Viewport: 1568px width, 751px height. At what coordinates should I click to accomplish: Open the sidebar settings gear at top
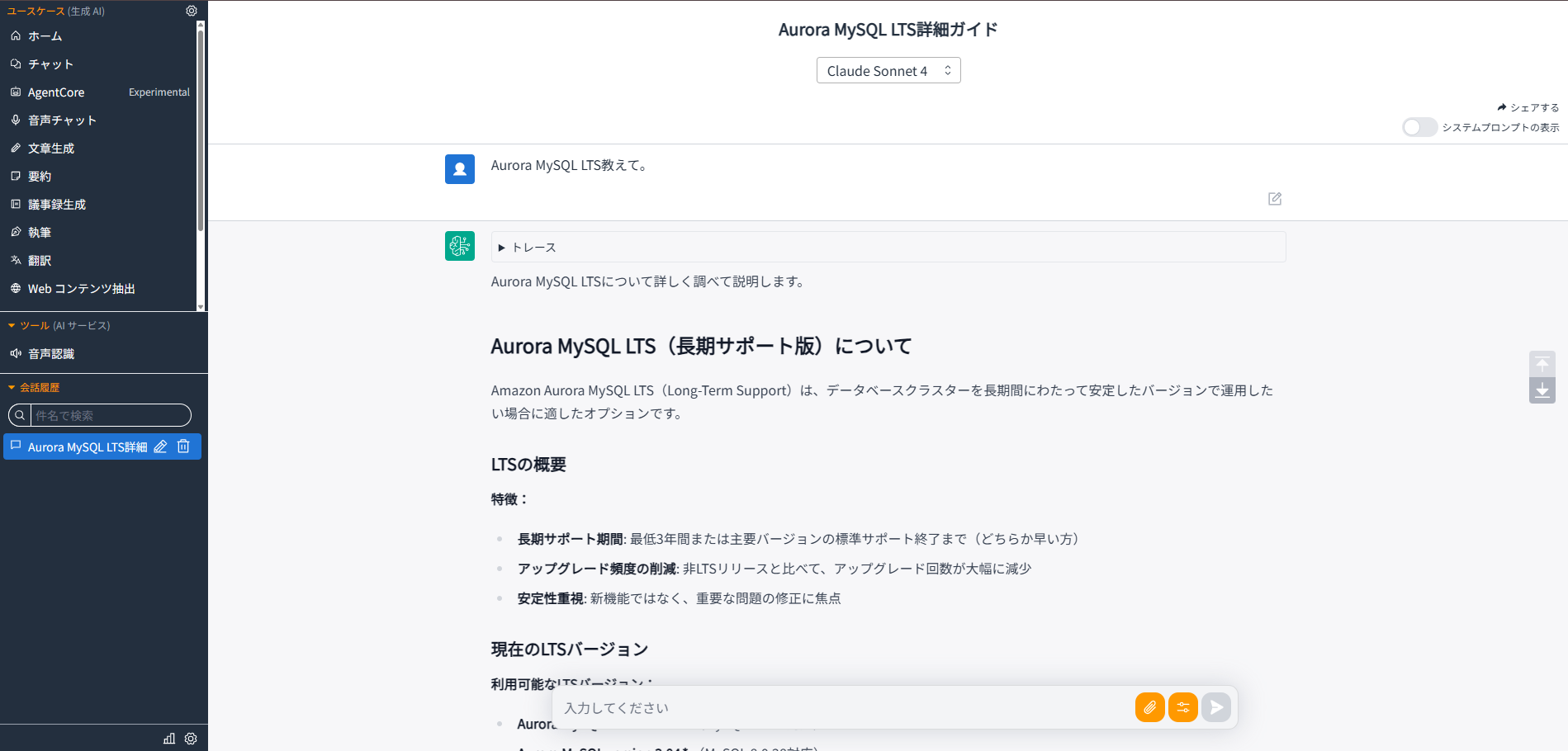(x=192, y=11)
